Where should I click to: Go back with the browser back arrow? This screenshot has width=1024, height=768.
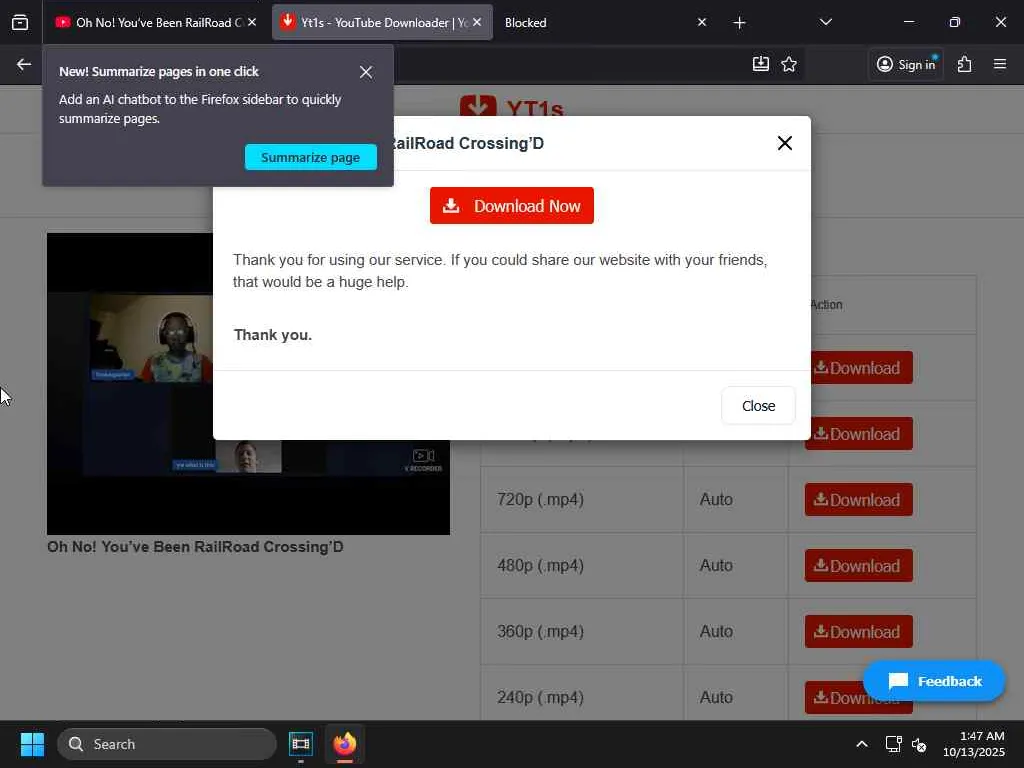tap(24, 64)
